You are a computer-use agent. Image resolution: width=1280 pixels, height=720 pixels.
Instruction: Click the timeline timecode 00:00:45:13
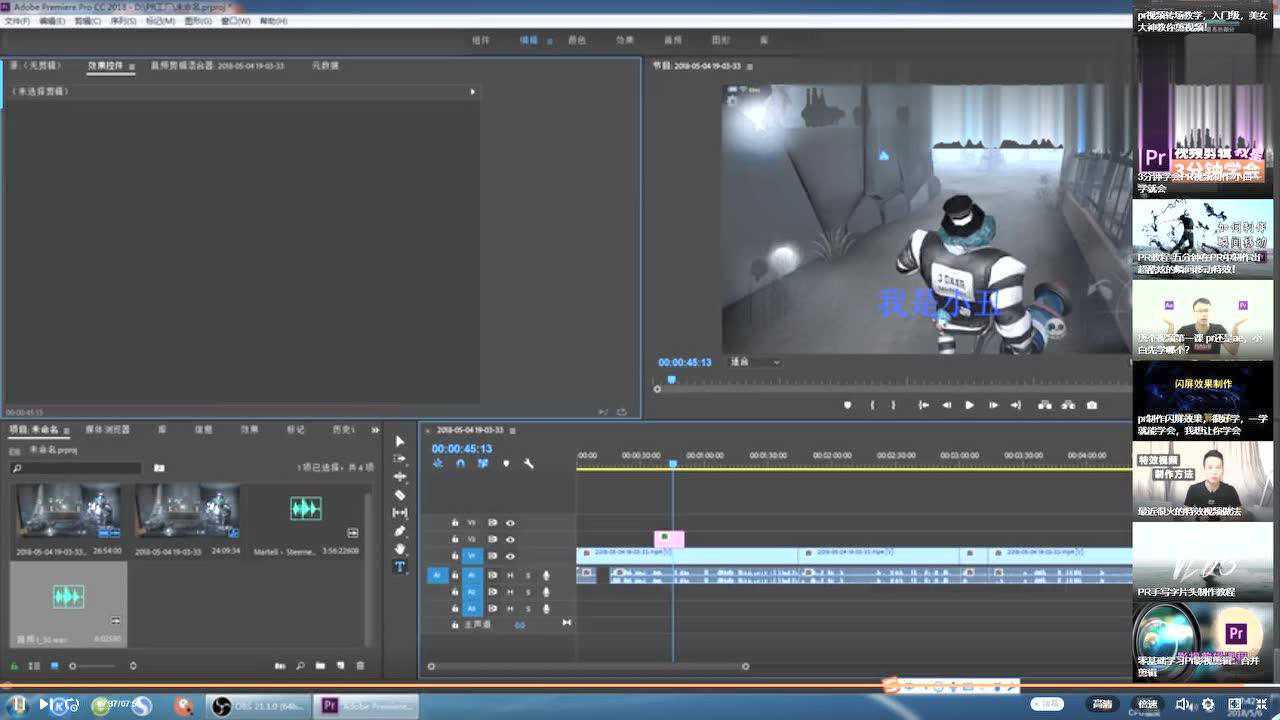pos(462,449)
